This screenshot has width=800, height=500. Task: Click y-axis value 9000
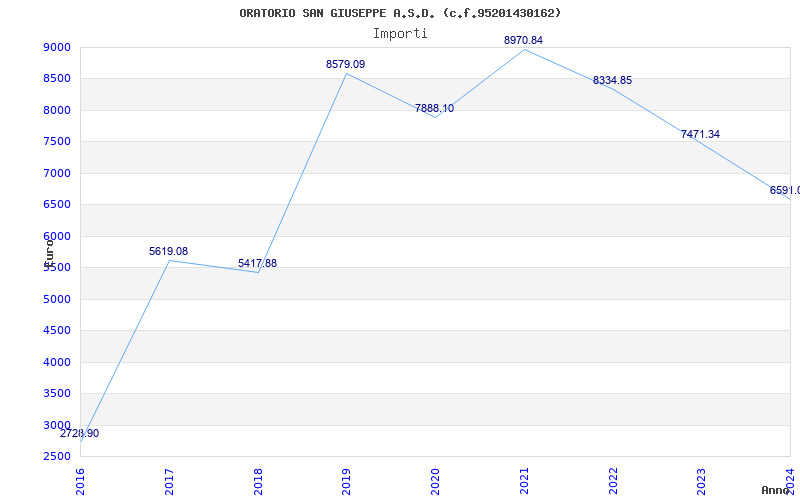point(57,47)
